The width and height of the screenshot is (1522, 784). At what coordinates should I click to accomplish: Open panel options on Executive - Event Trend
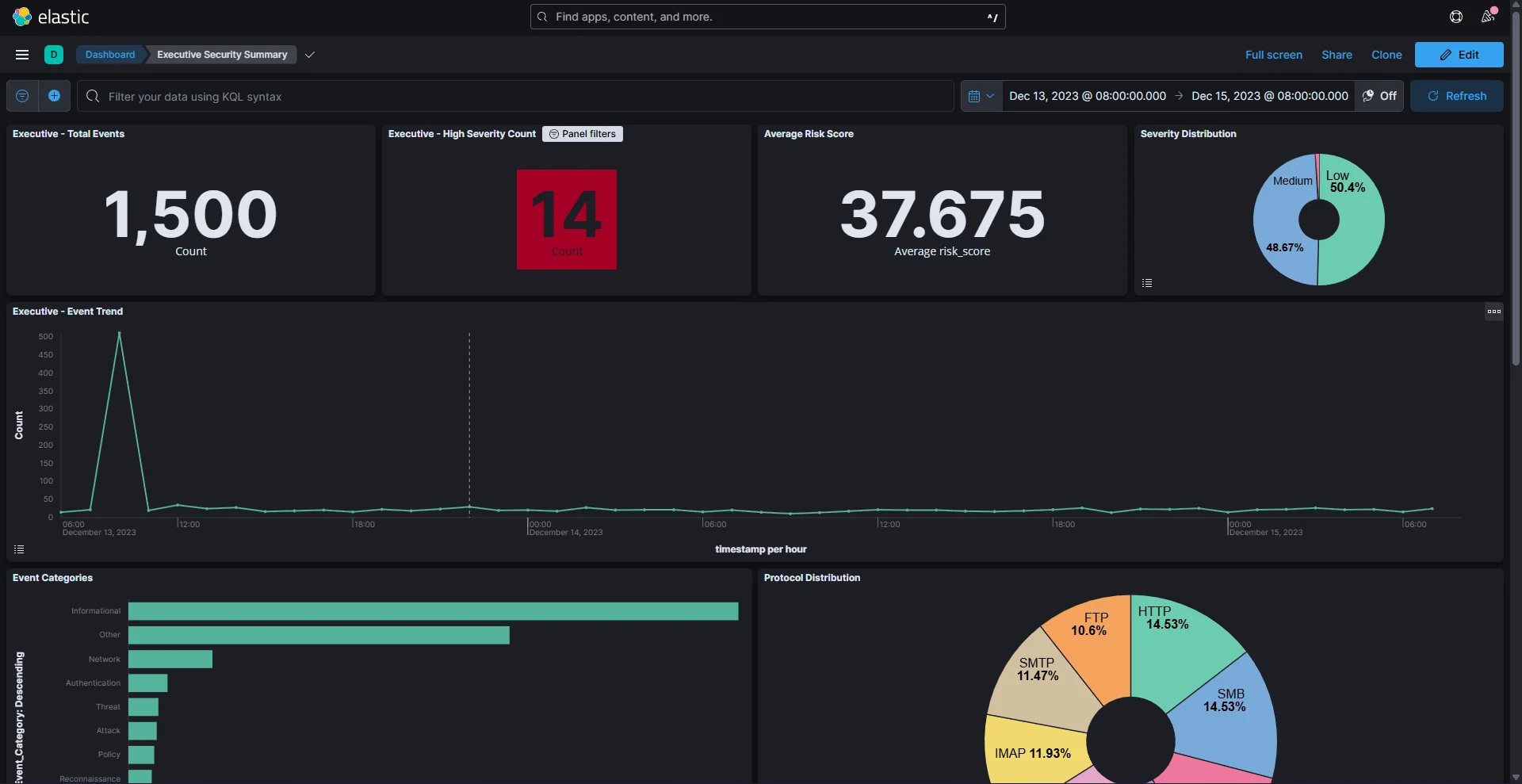[x=1494, y=312]
